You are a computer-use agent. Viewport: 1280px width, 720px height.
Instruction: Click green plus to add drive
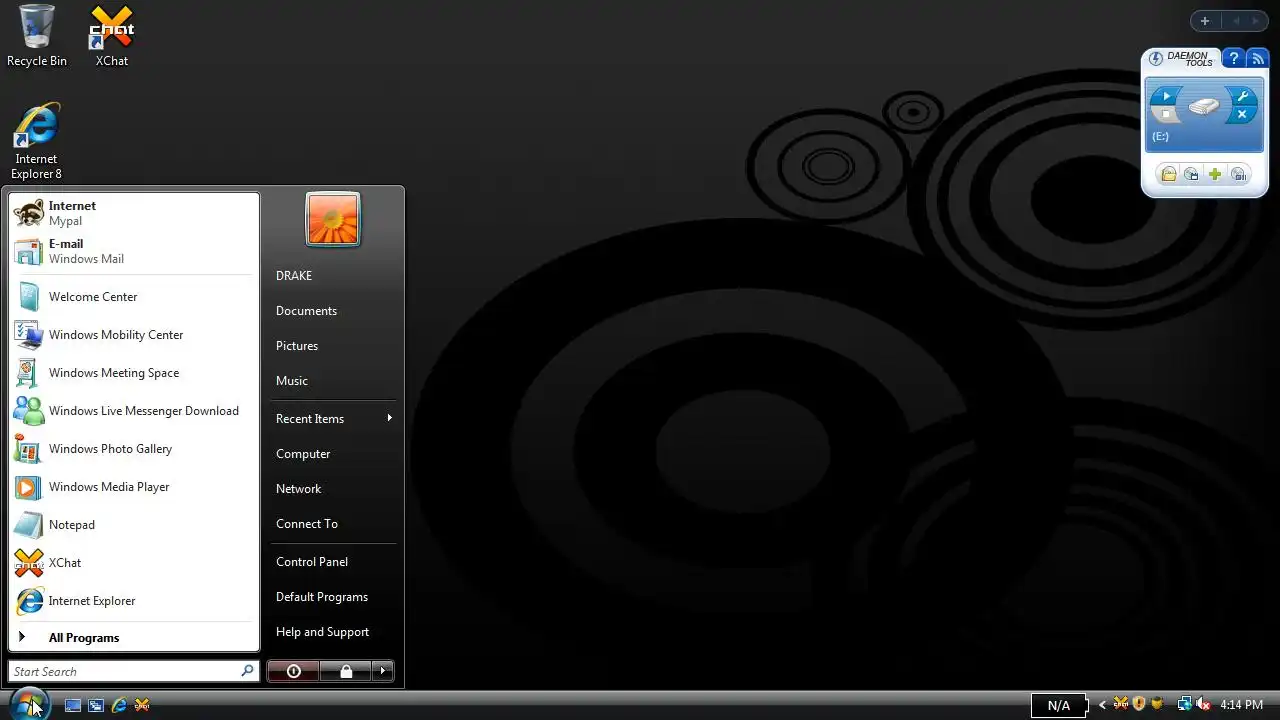pos(1215,175)
